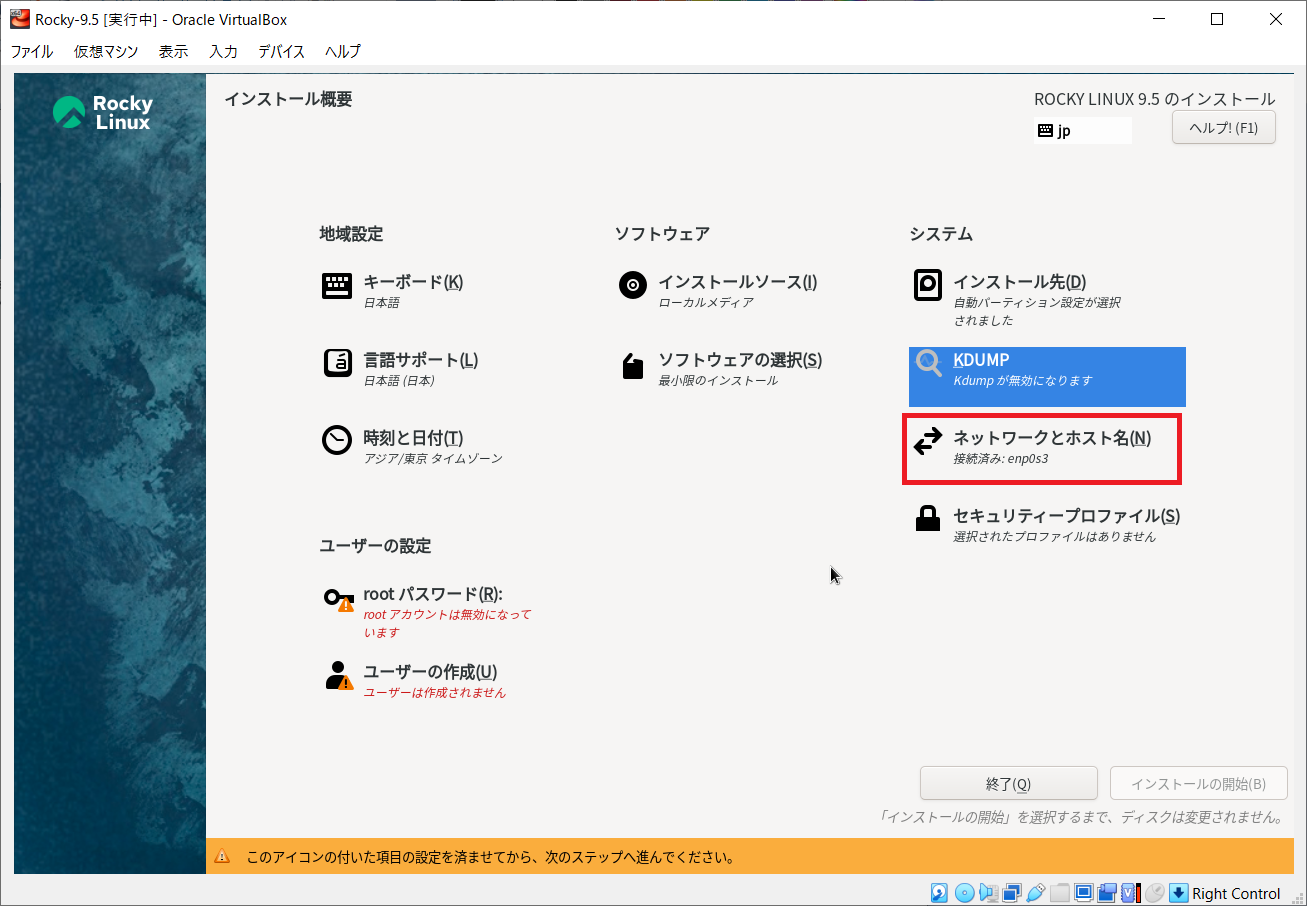This screenshot has height=906, width=1307.
Task: Open ソフトウェアの選択(S) label
Action: pos(740,360)
